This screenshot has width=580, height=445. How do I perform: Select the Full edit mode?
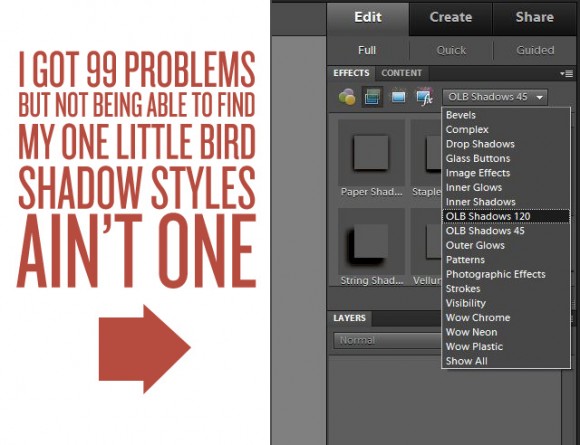pyautogui.click(x=367, y=50)
